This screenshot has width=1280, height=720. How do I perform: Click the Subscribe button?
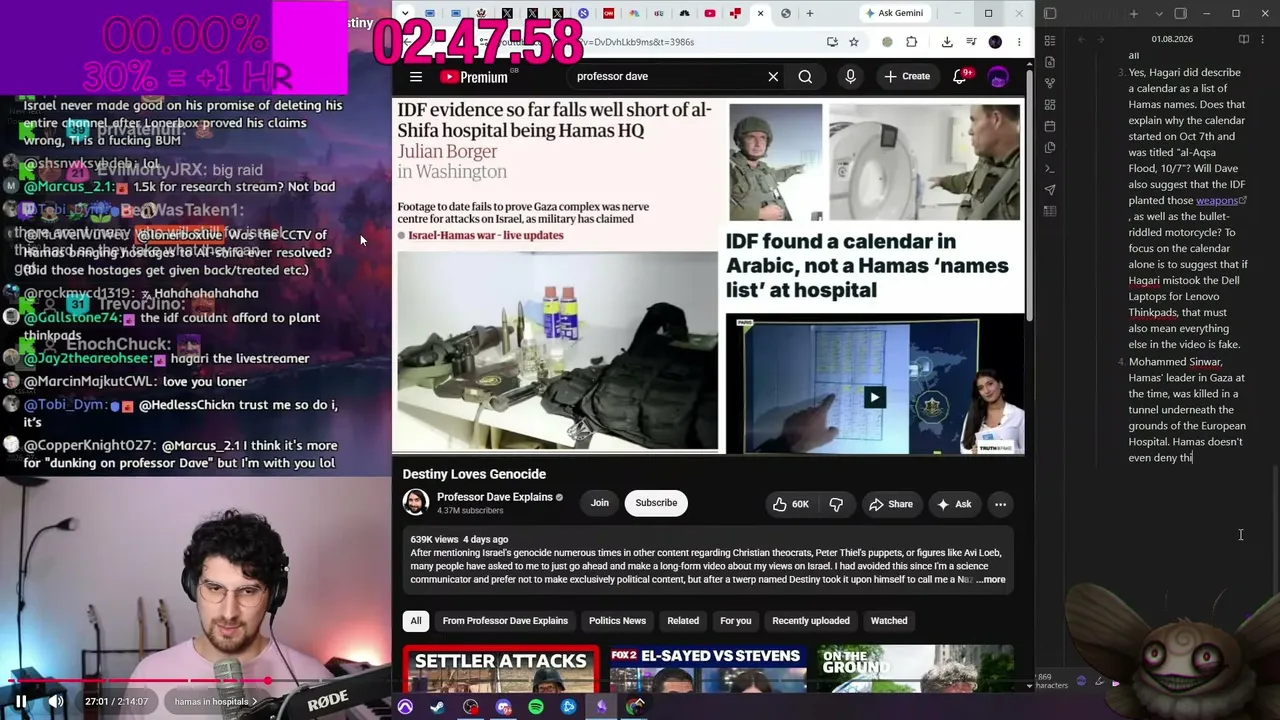656,503
